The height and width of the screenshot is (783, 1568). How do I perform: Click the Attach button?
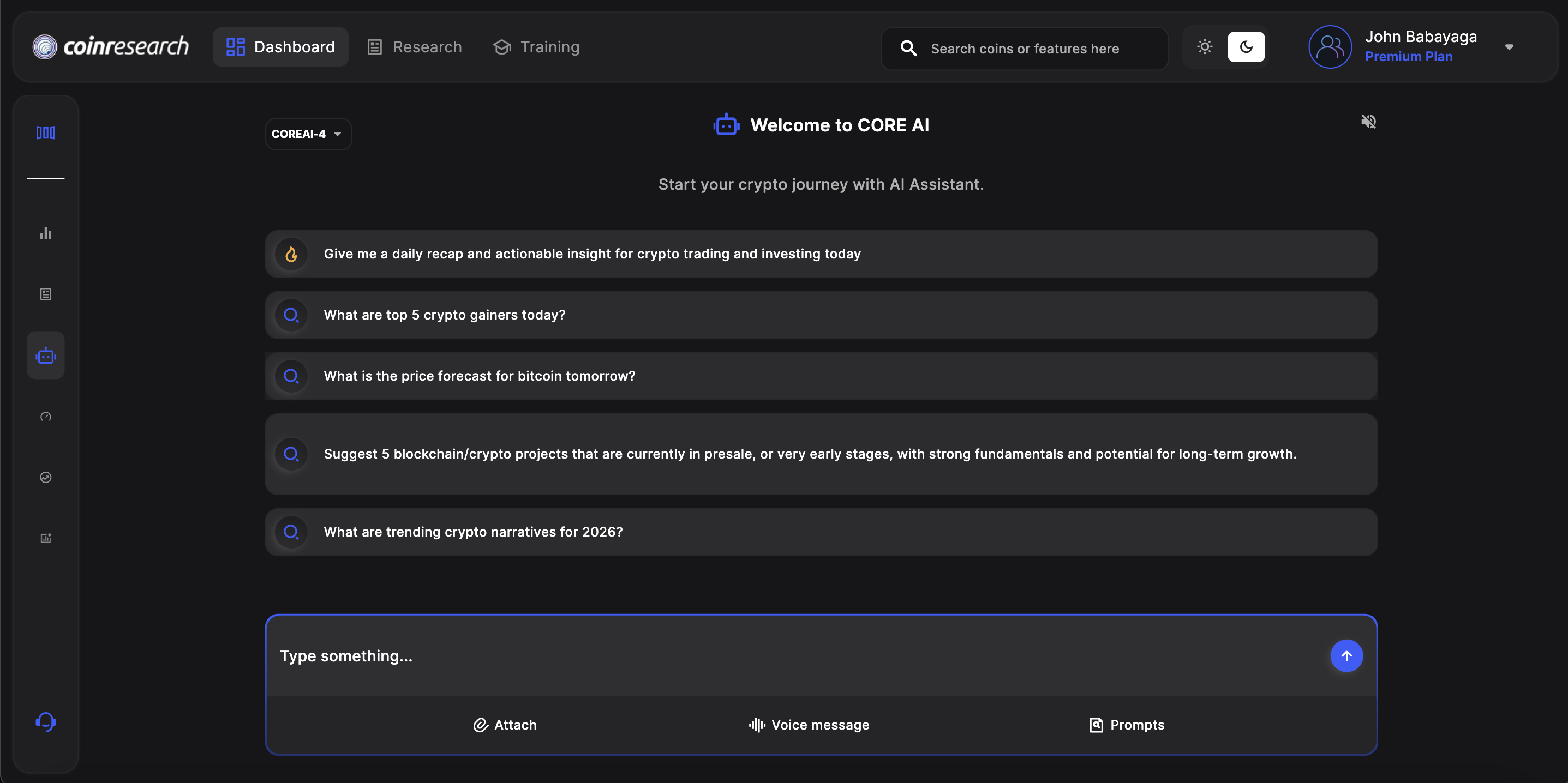tap(505, 725)
